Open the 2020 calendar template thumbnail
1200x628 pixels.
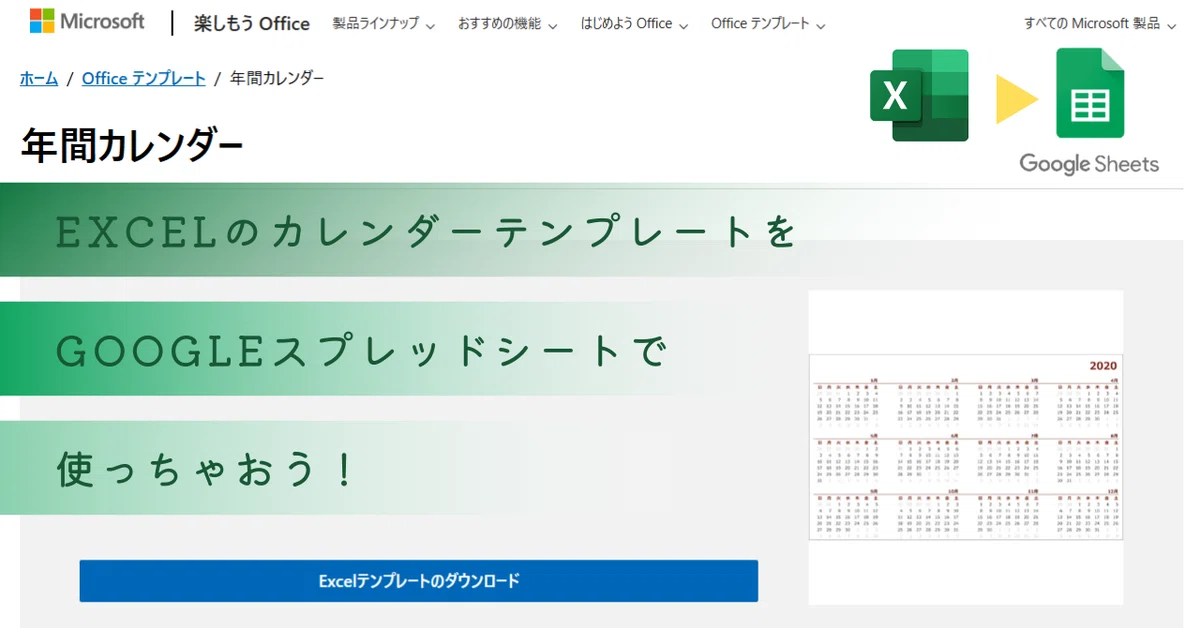(x=966, y=447)
